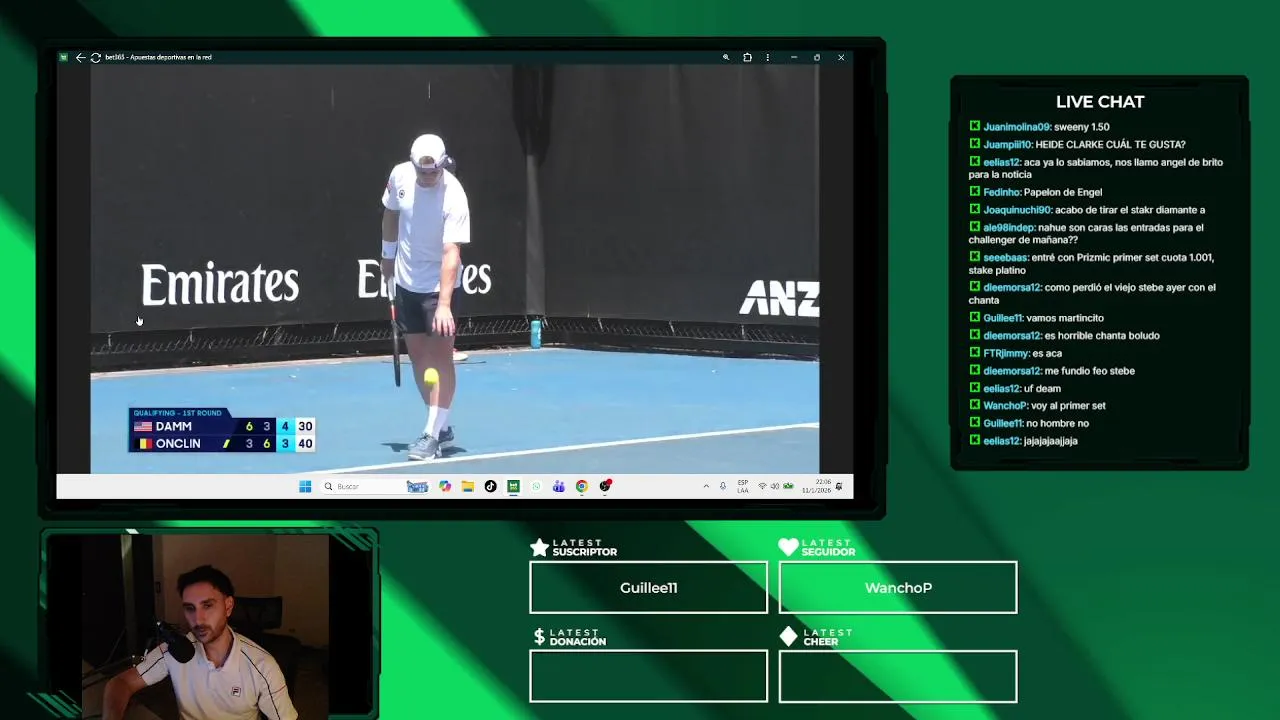Open Wi-Fi network tray icon

[x=762, y=486]
